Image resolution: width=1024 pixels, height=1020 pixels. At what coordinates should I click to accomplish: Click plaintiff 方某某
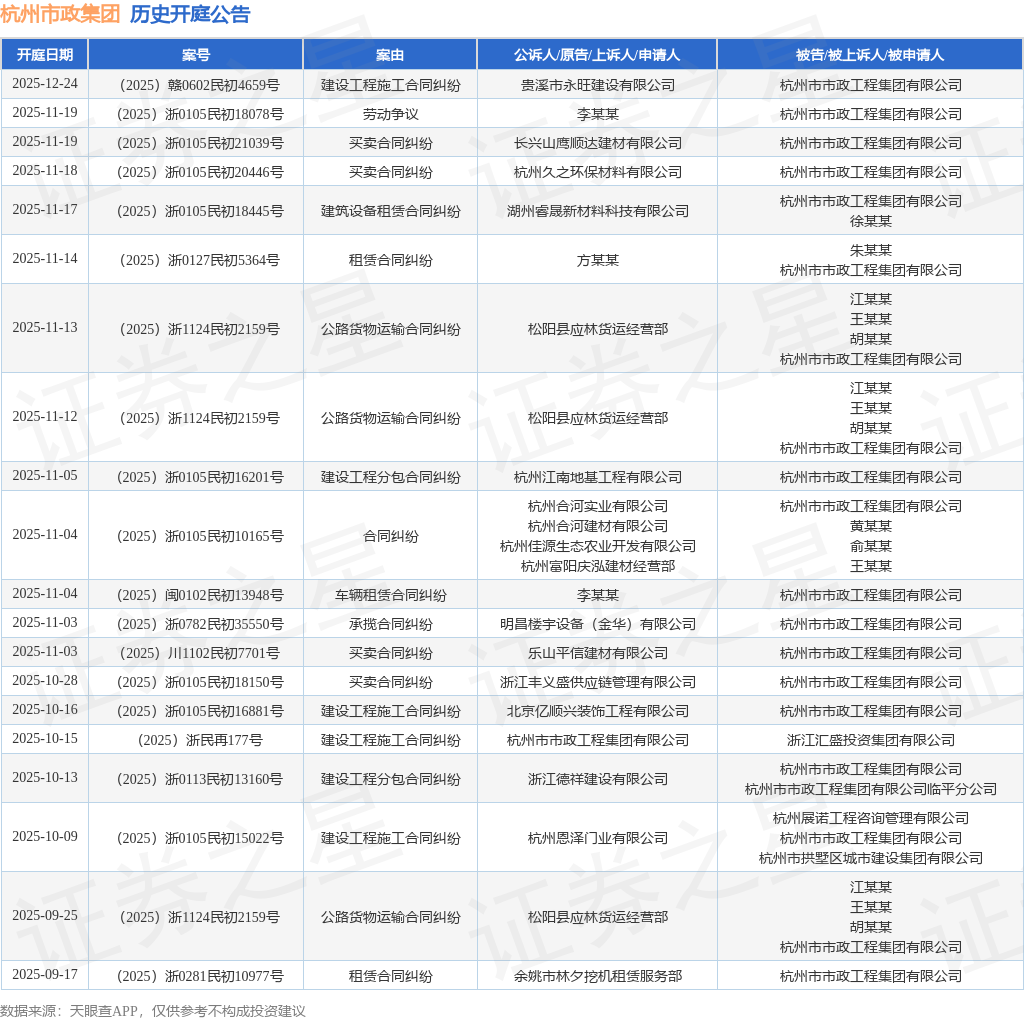coord(598,260)
